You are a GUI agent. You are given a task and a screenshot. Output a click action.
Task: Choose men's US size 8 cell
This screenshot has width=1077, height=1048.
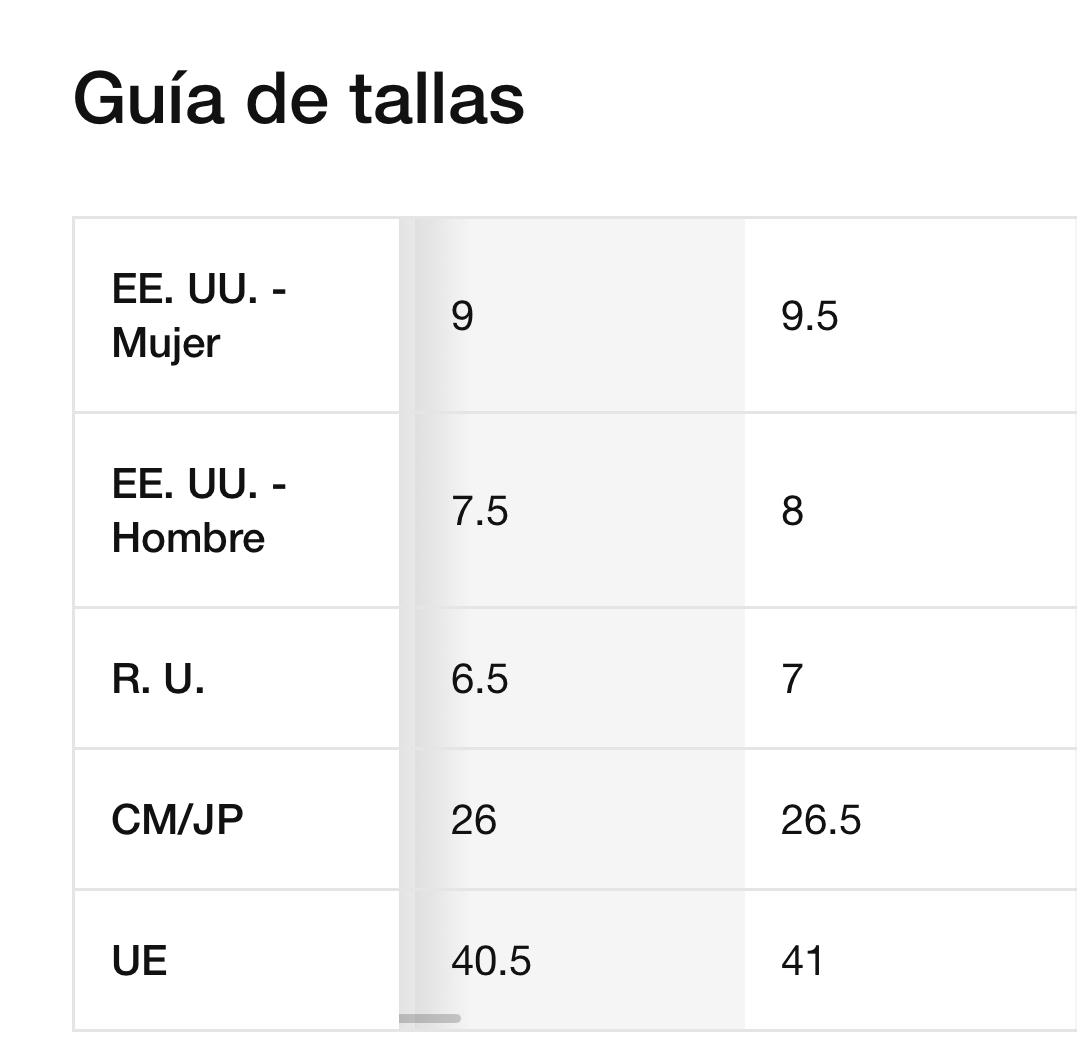tap(911, 510)
